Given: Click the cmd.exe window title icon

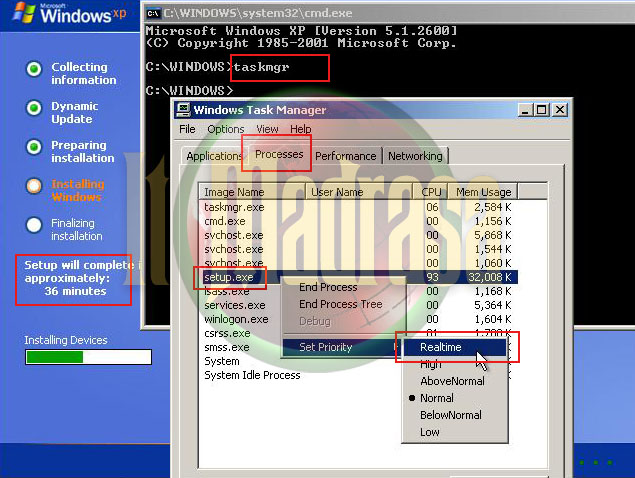Looking at the screenshot, I should pos(153,13).
